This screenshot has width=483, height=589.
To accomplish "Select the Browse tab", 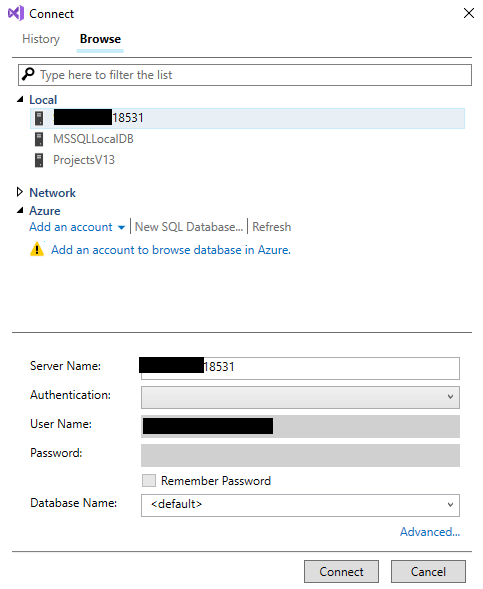I will (x=100, y=39).
